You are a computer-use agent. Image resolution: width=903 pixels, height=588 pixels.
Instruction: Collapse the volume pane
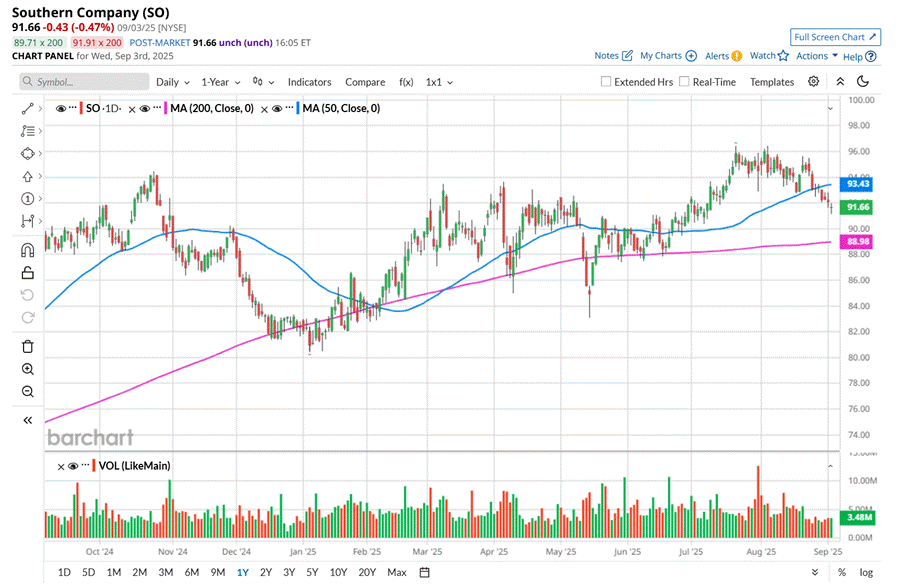[830, 466]
